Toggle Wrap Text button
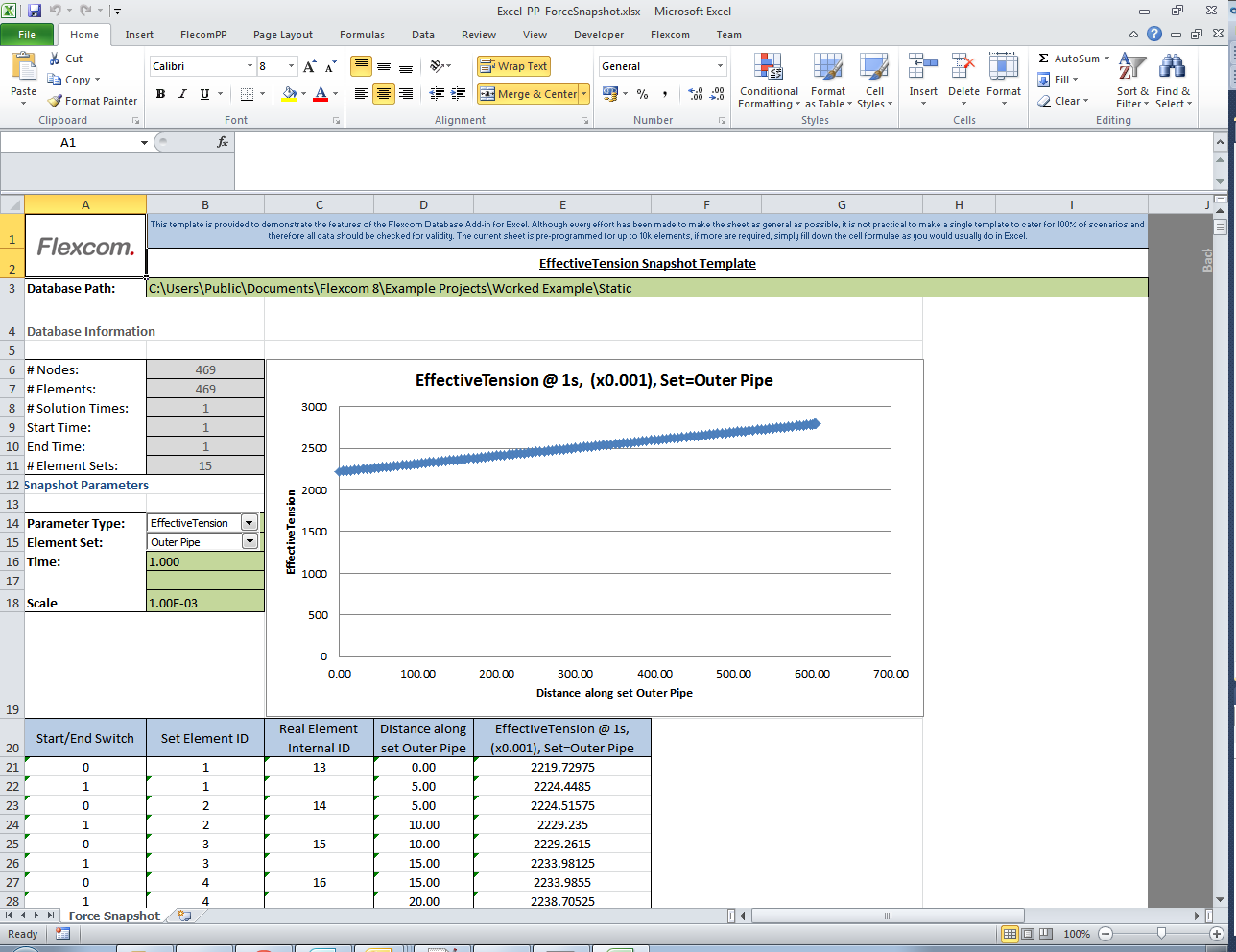1236x952 pixels. (513, 66)
